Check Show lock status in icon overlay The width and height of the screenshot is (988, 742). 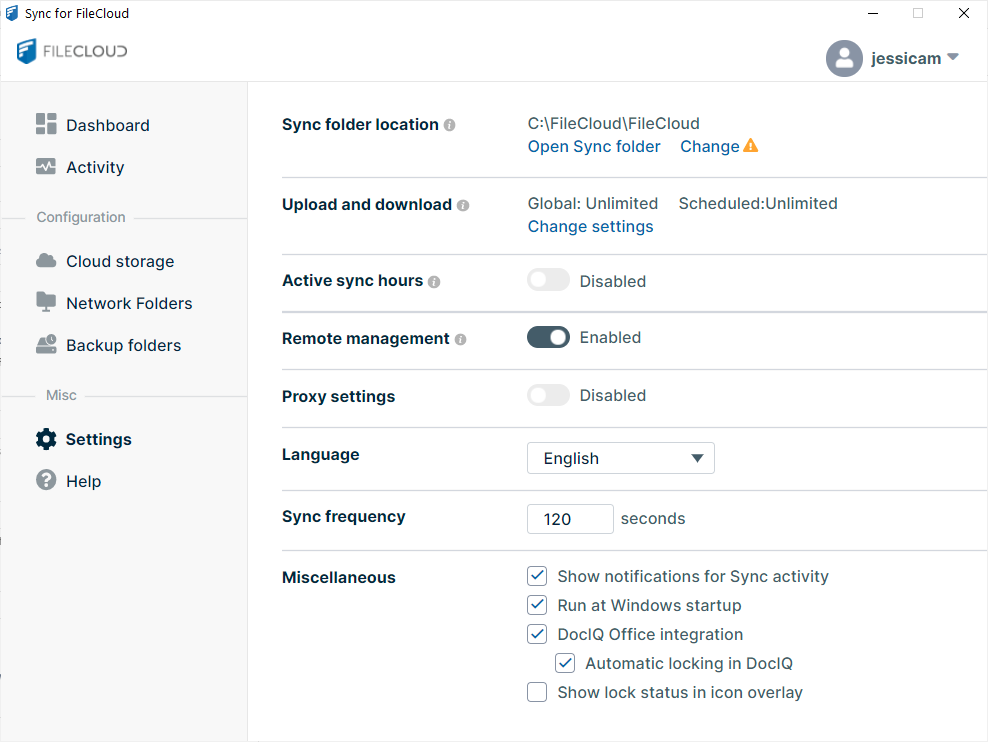tap(537, 692)
